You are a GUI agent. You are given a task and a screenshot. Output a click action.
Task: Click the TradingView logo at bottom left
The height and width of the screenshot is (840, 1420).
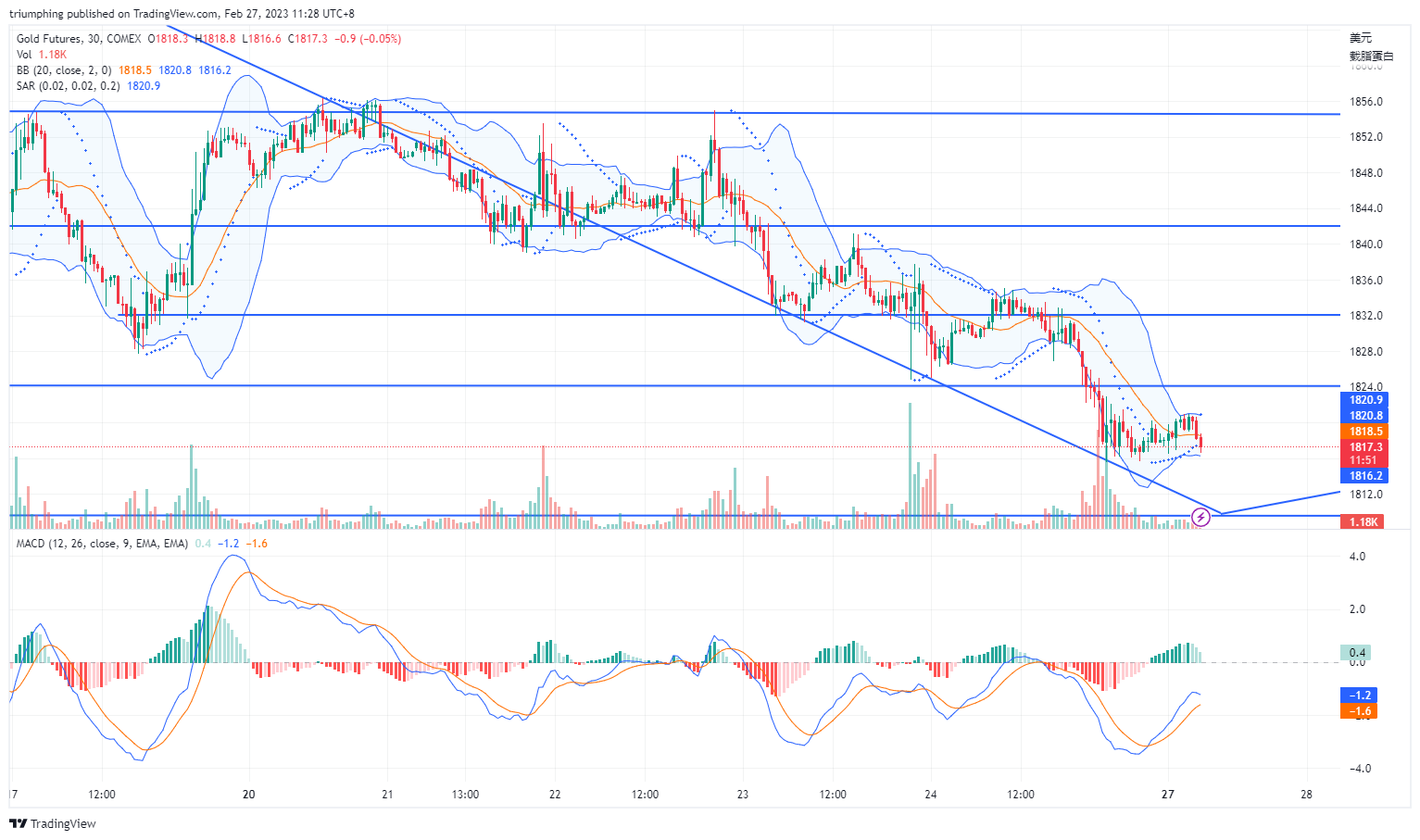[x=53, y=823]
